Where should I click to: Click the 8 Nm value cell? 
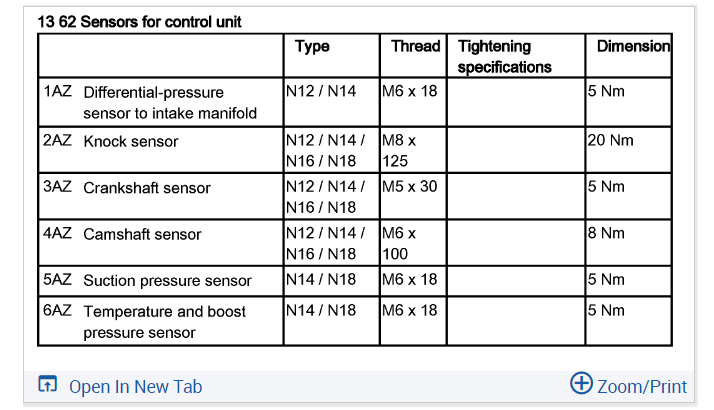[607, 233]
